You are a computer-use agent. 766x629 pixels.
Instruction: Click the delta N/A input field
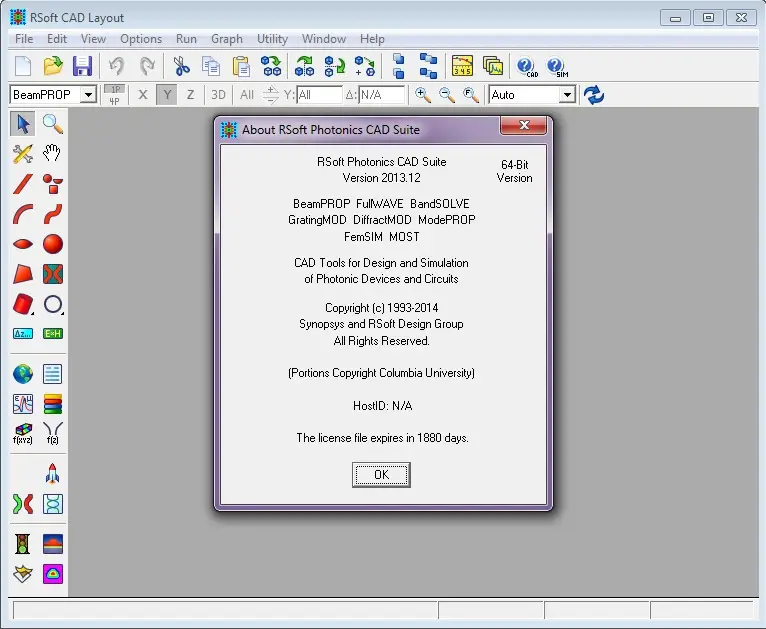382,95
